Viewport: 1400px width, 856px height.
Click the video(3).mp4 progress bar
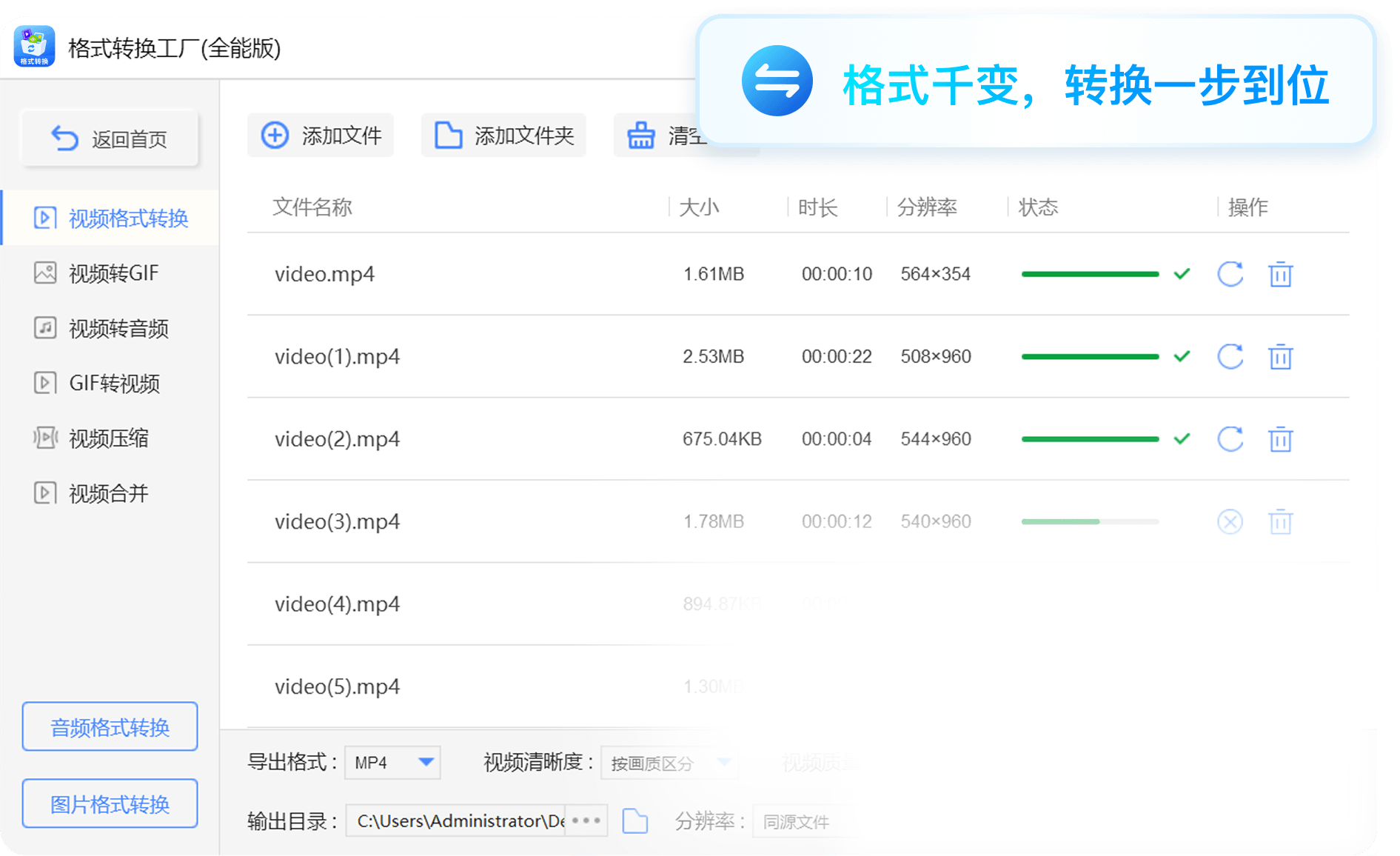click(x=1090, y=521)
